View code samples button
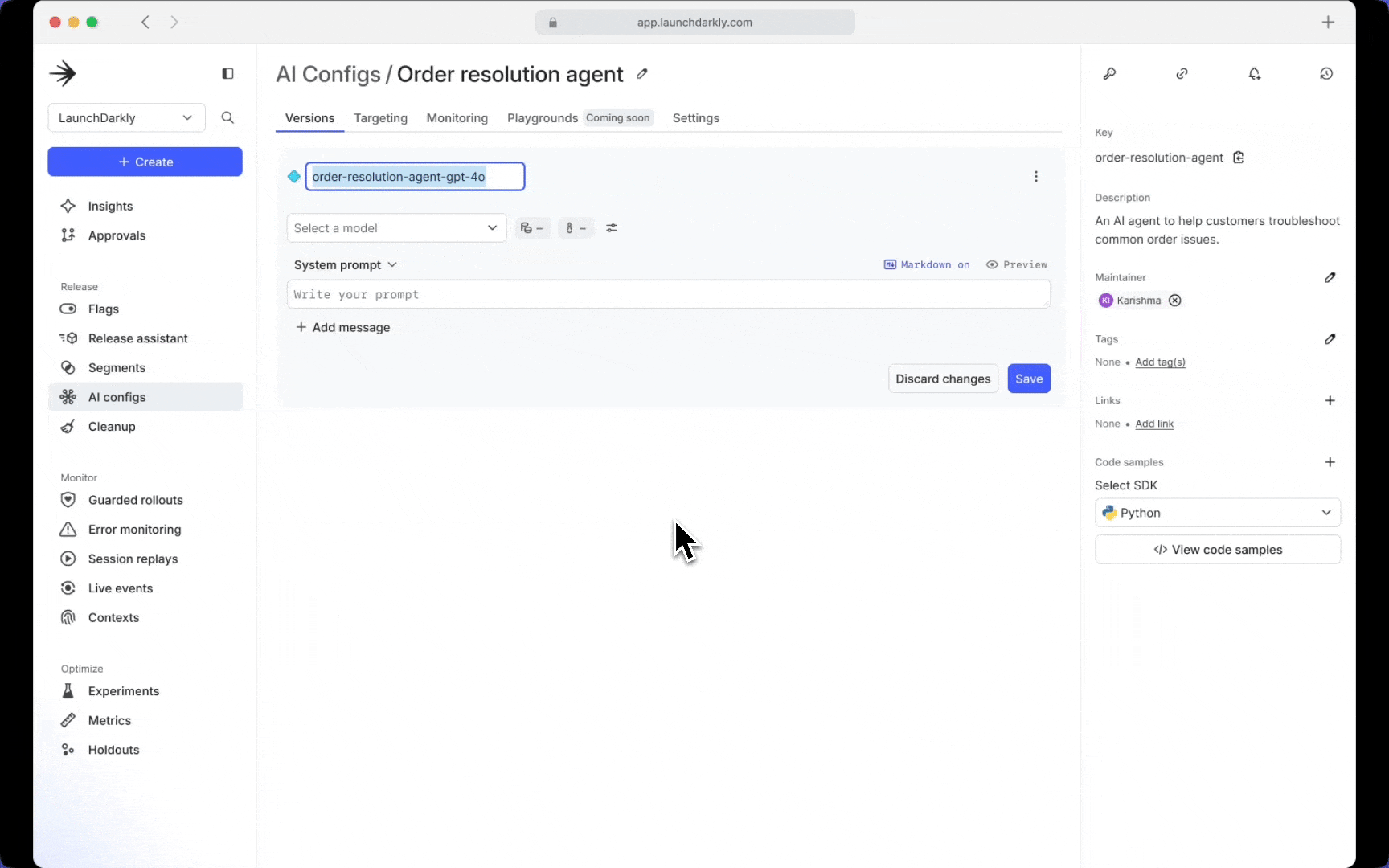This screenshot has width=1389, height=868. (x=1218, y=550)
